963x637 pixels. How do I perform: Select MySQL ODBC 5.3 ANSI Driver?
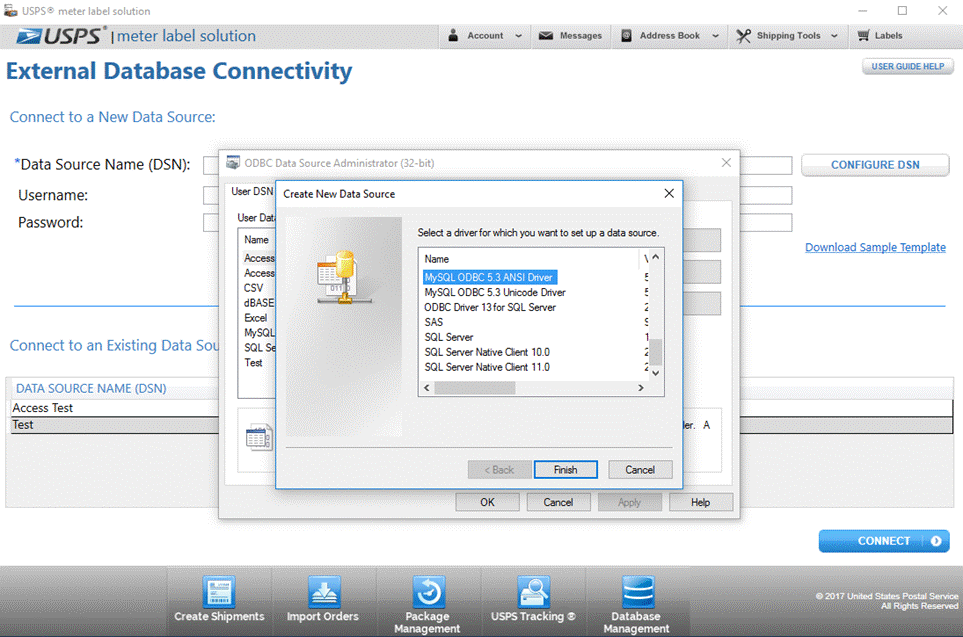(x=489, y=278)
